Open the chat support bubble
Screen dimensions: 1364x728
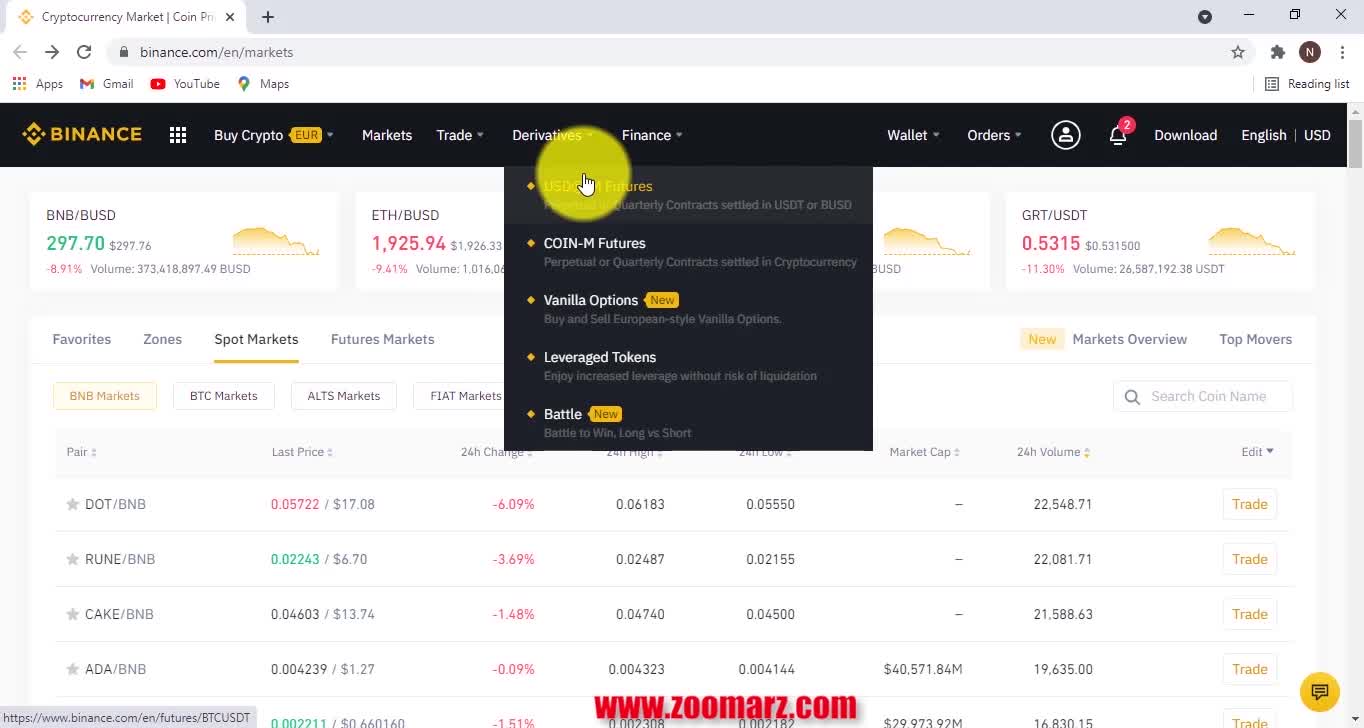(1320, 691)
